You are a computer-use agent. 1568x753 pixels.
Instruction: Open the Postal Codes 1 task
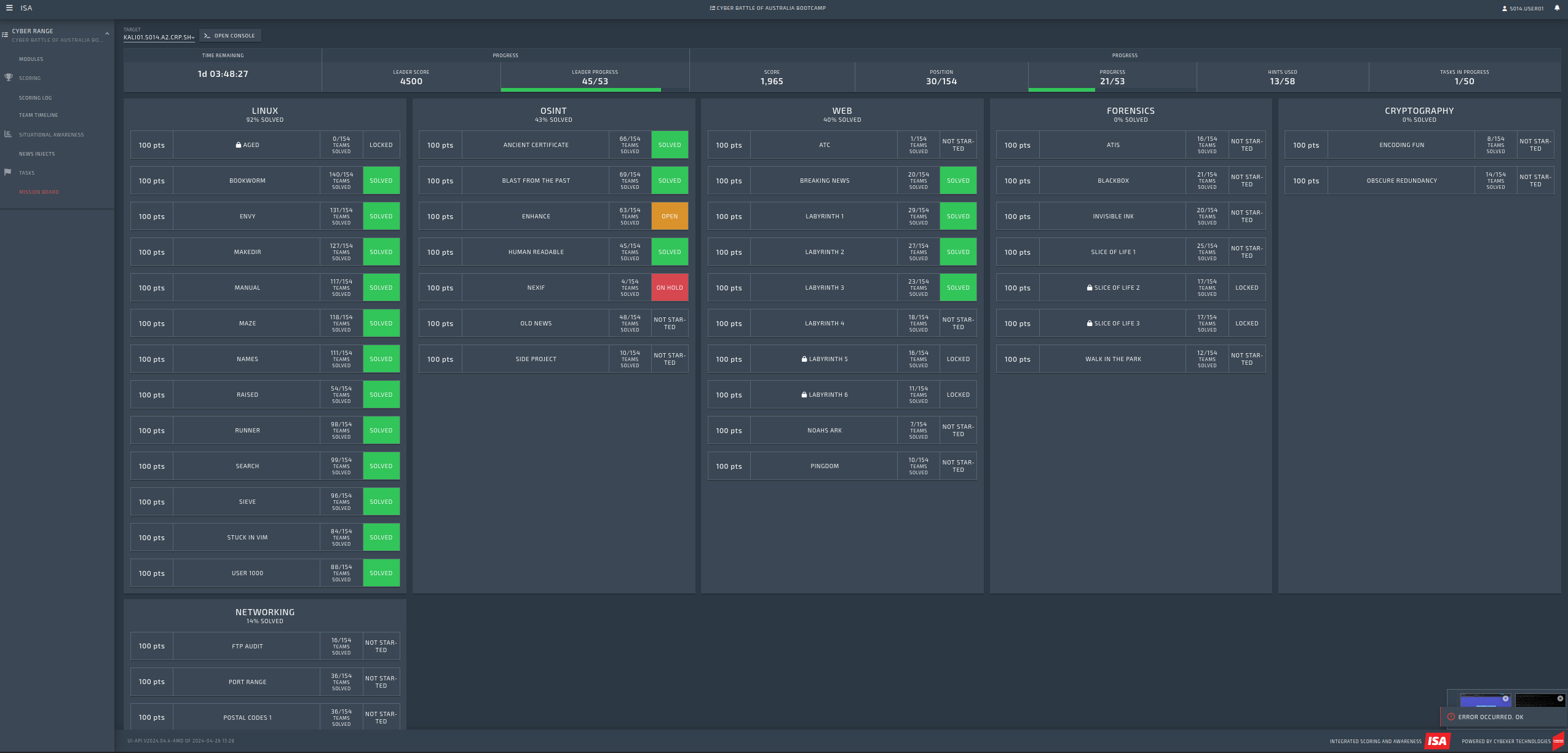[x=265, y=717]
